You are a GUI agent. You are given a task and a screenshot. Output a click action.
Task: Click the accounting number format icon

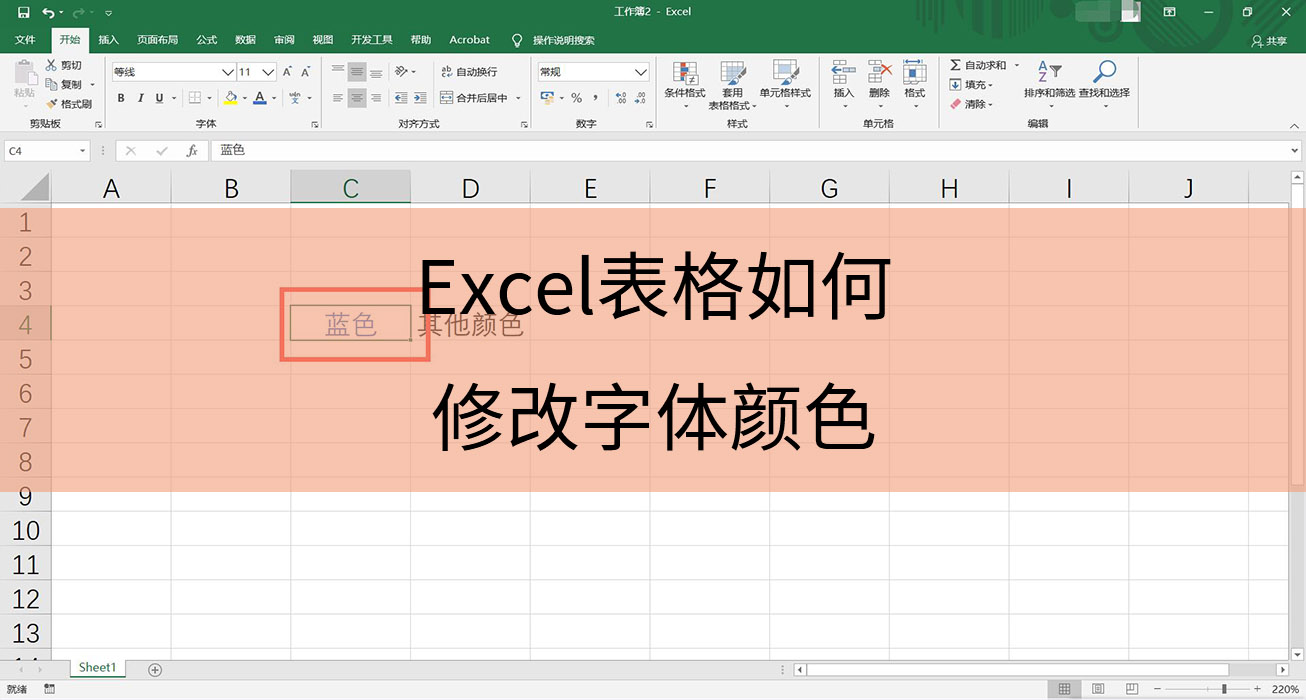point(547,98)
